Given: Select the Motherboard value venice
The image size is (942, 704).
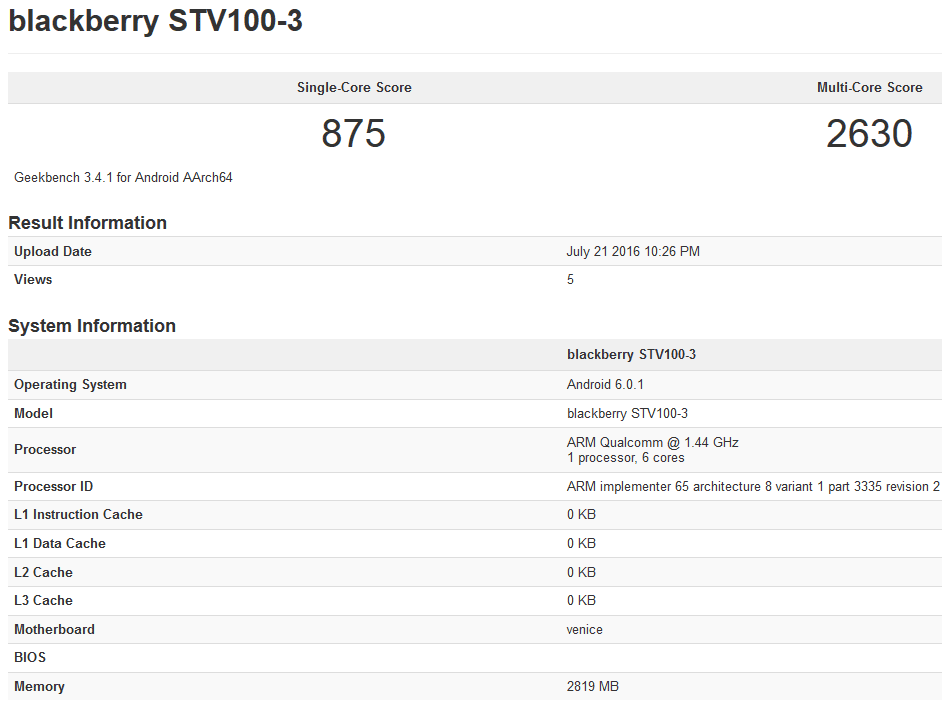Looking at the screenshot, I should (584, 630).
